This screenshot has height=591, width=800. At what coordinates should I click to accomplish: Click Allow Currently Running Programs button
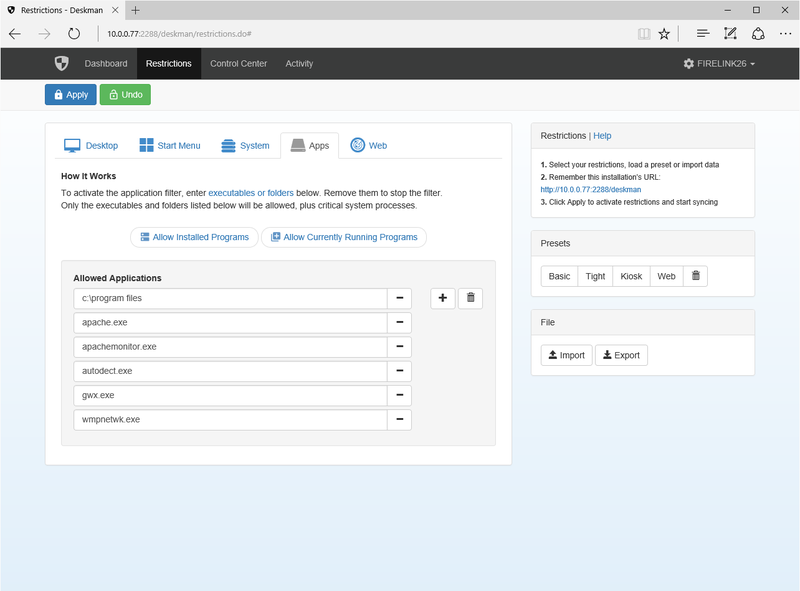pos(344,237)
